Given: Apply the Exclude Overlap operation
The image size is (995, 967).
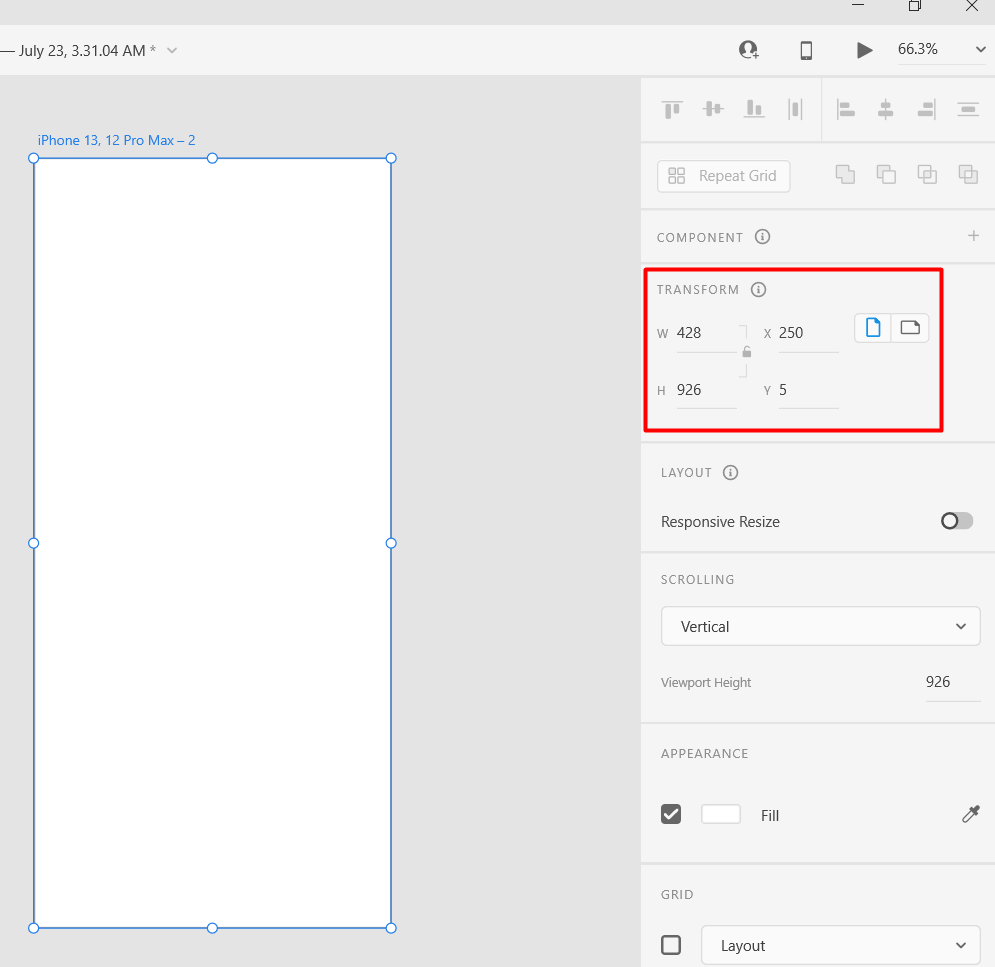Looking at the screenshot, I should pyautogui.click(x=968, y=173).
